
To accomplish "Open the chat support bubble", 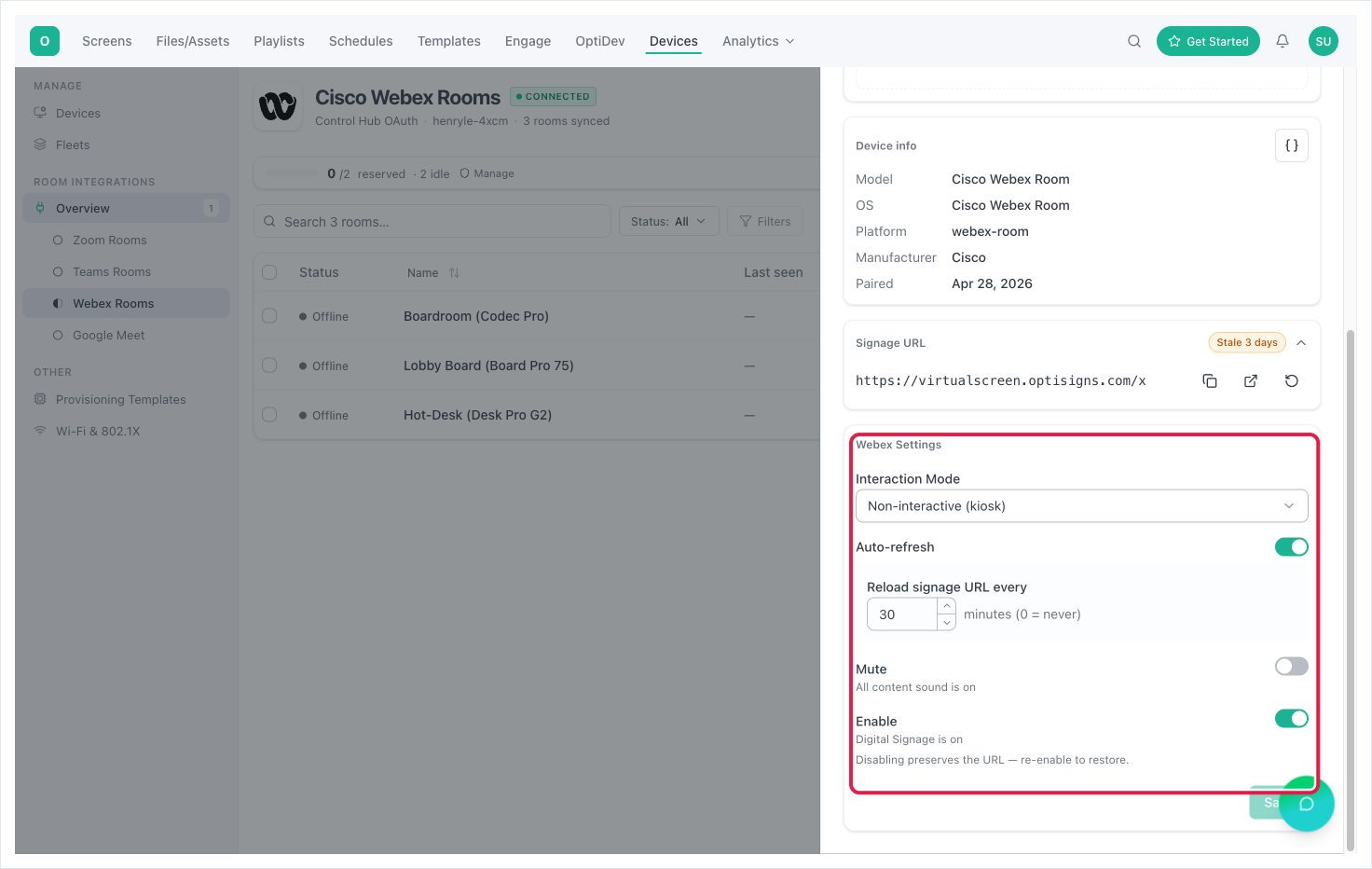I will 1307,804.
